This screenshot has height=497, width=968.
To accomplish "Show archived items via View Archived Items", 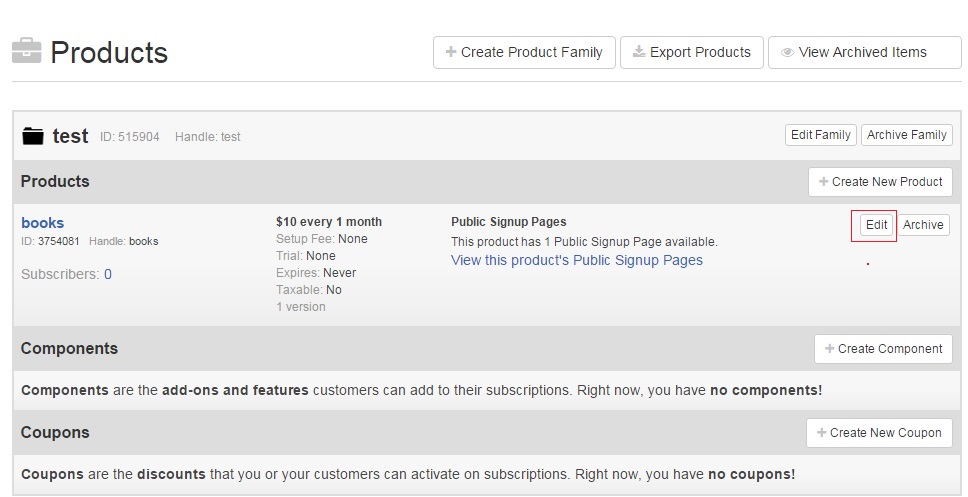I will pyautogui.click(x=865, y=52).
